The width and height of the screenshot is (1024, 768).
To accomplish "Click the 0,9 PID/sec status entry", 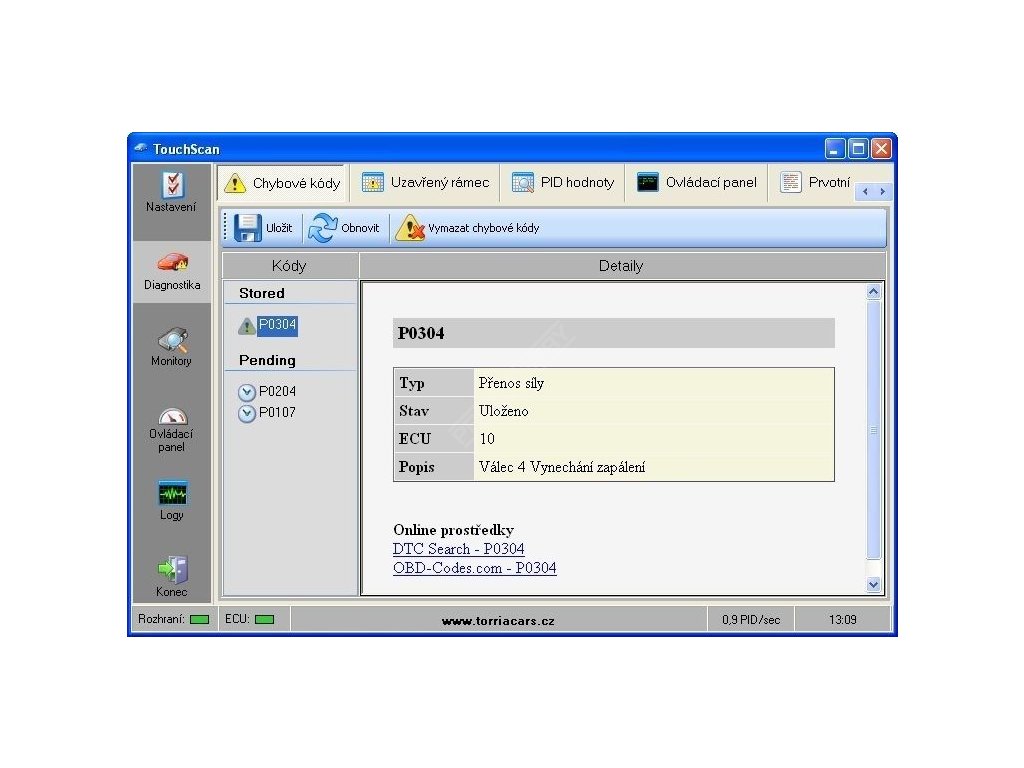I will click(751, 620).
